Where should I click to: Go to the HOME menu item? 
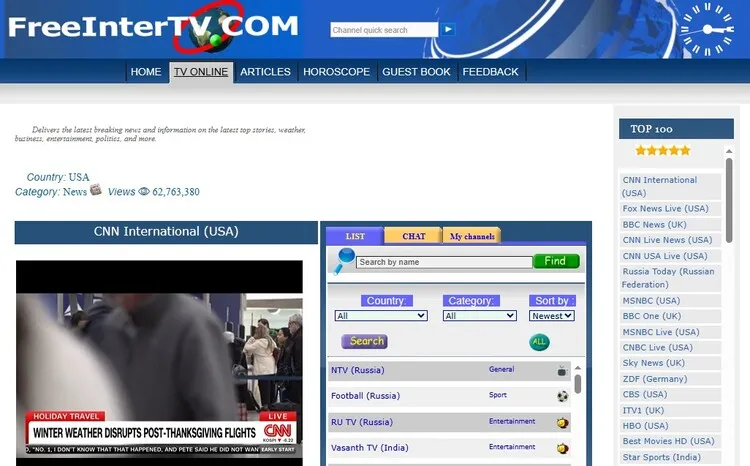pyautogui.click(x=146, y=72)
